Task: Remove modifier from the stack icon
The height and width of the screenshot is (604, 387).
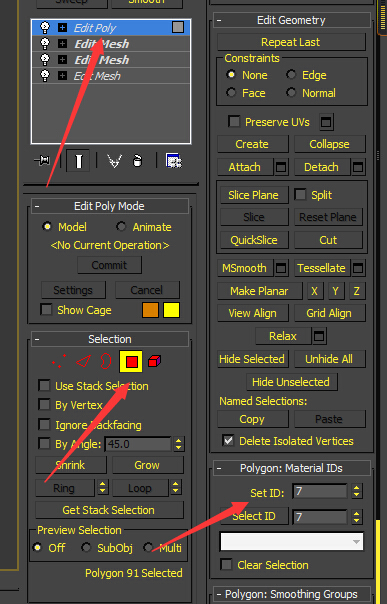Action: click(137, 160)
